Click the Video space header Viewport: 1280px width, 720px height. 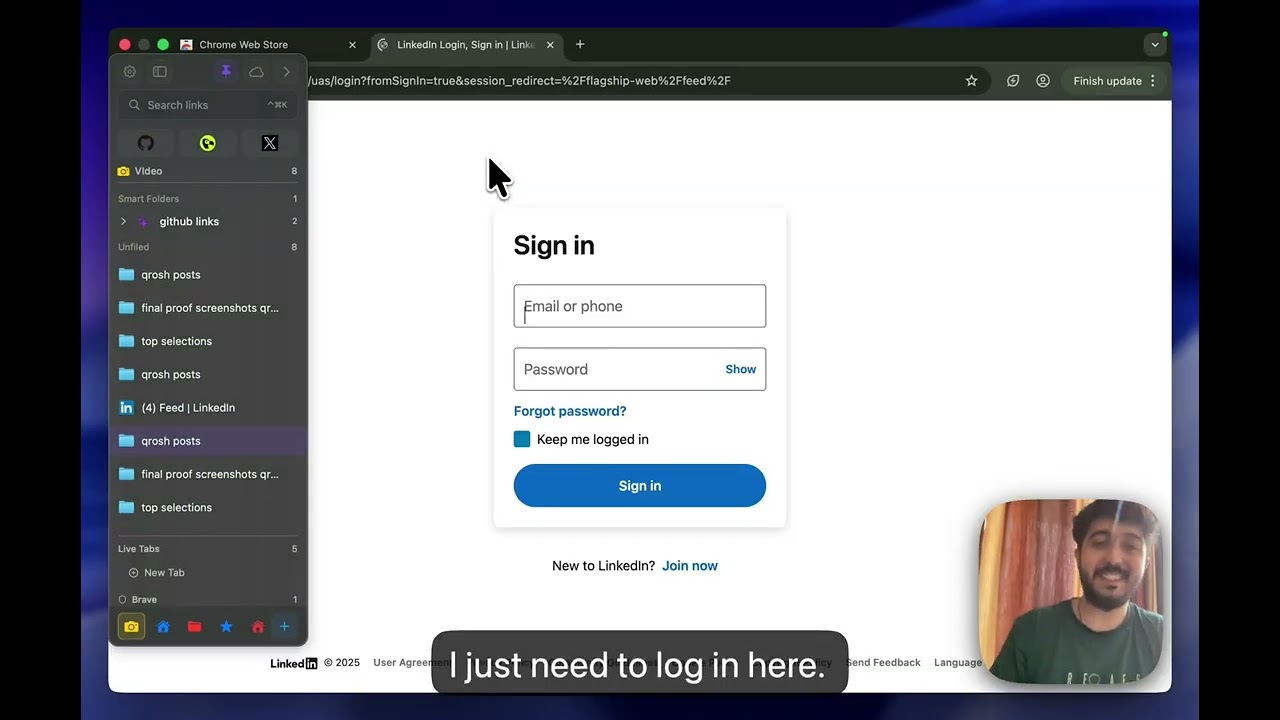[x=207, y=171]
